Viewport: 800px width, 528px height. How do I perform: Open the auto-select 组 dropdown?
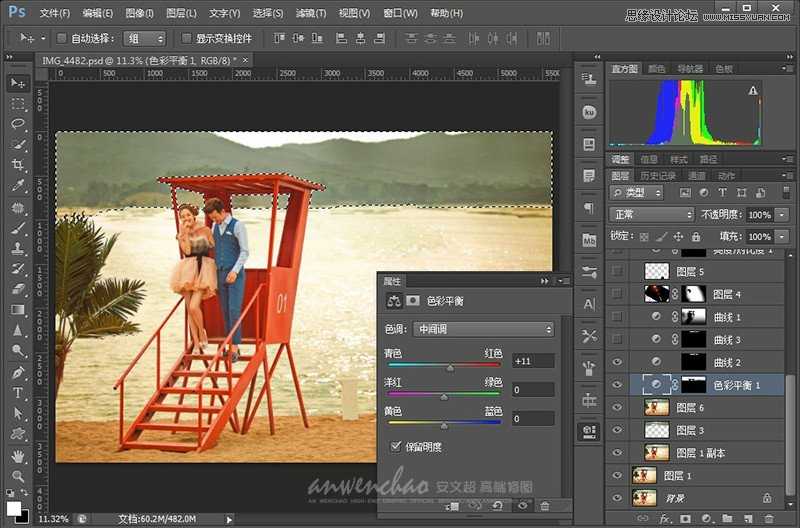(145, 38)
